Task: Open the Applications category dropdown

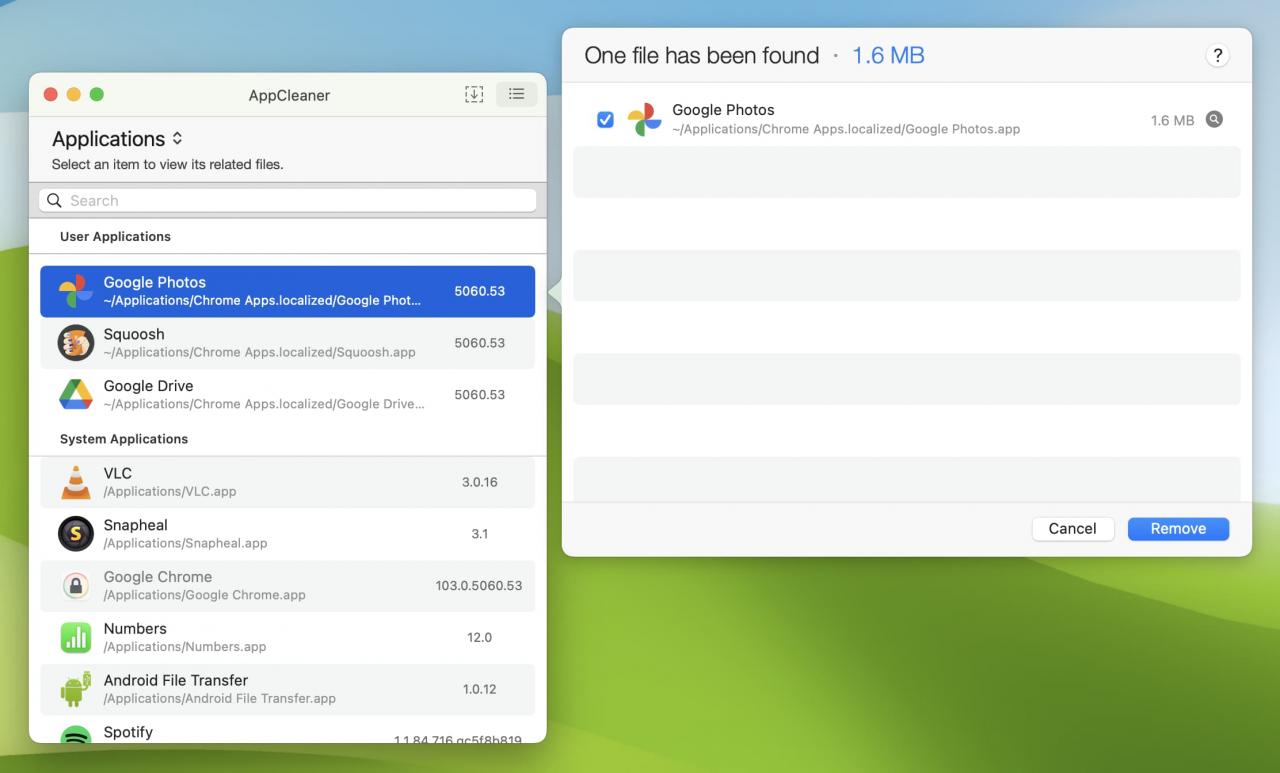Action: click(x=117, y=139)
